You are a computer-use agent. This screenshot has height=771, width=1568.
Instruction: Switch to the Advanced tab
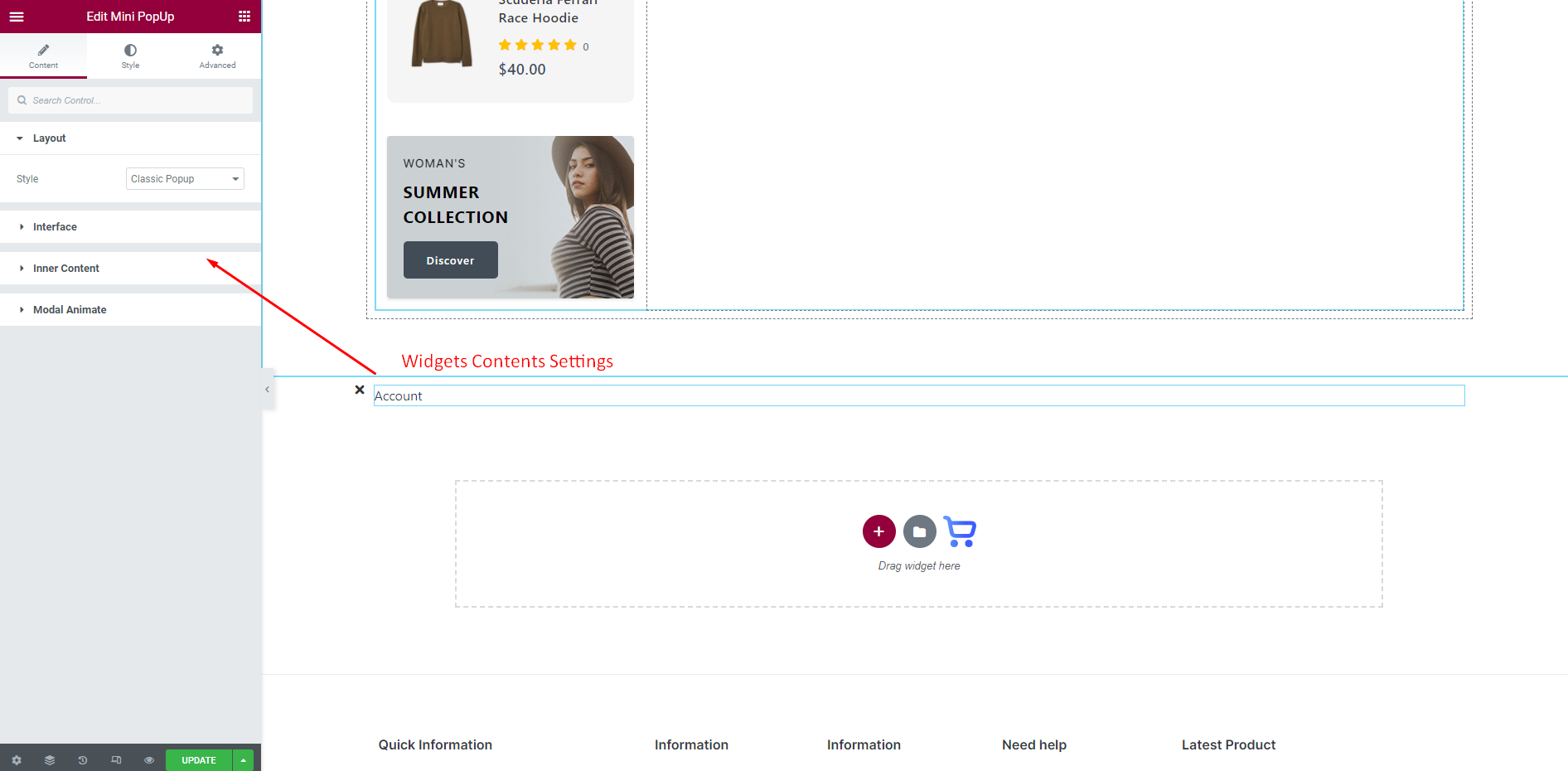click(217, 56)
